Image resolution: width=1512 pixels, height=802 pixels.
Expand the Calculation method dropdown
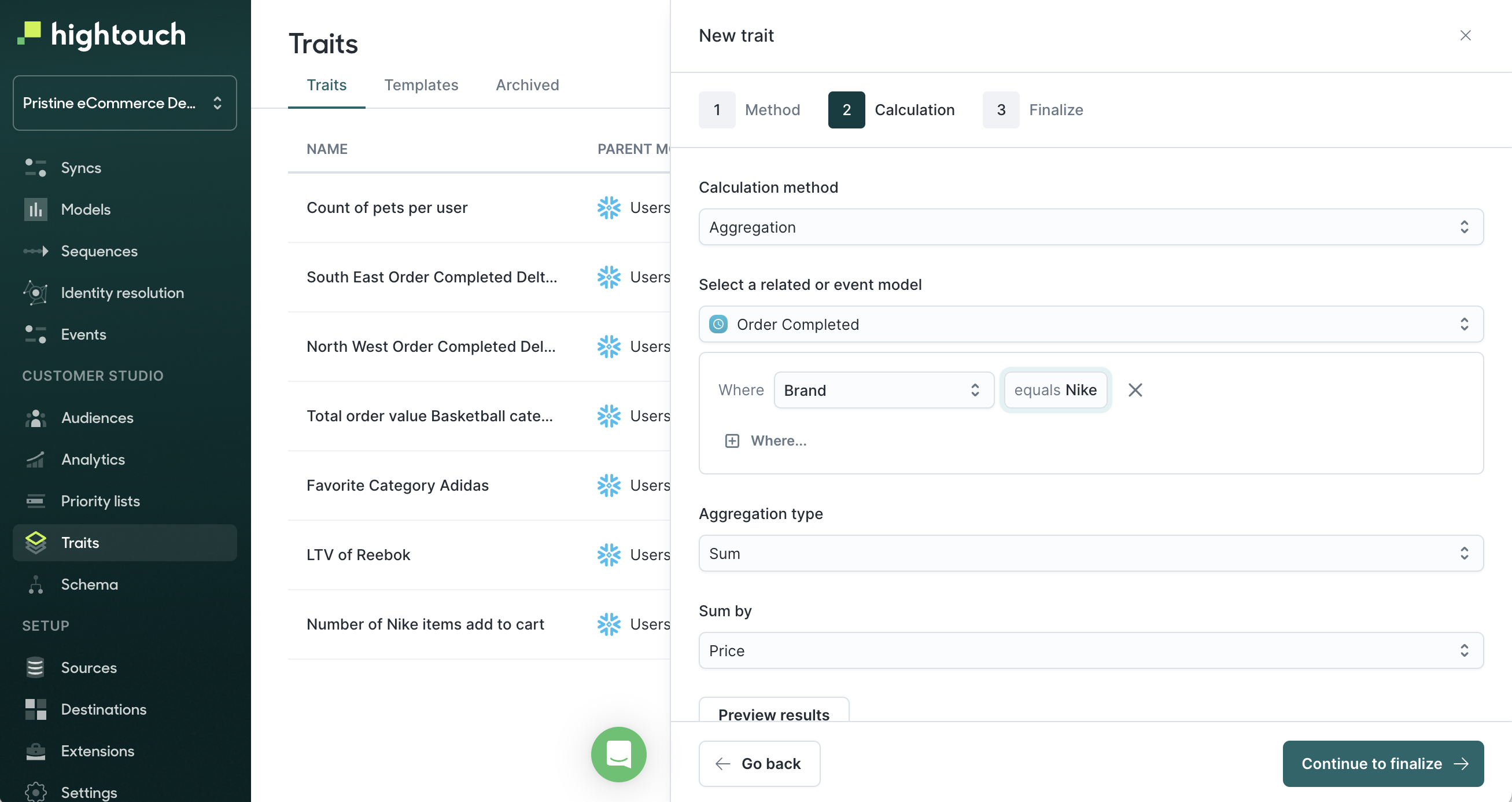[x=1091, y=226]
